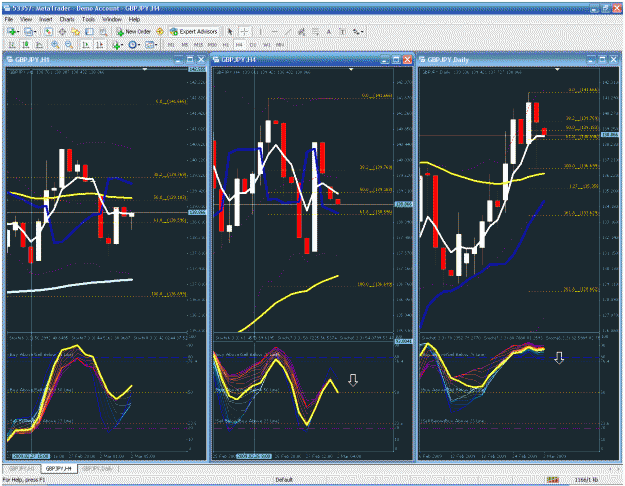Select the W1 timeframe button
Viewport: 625px width, 486px height.
point(266,45)
